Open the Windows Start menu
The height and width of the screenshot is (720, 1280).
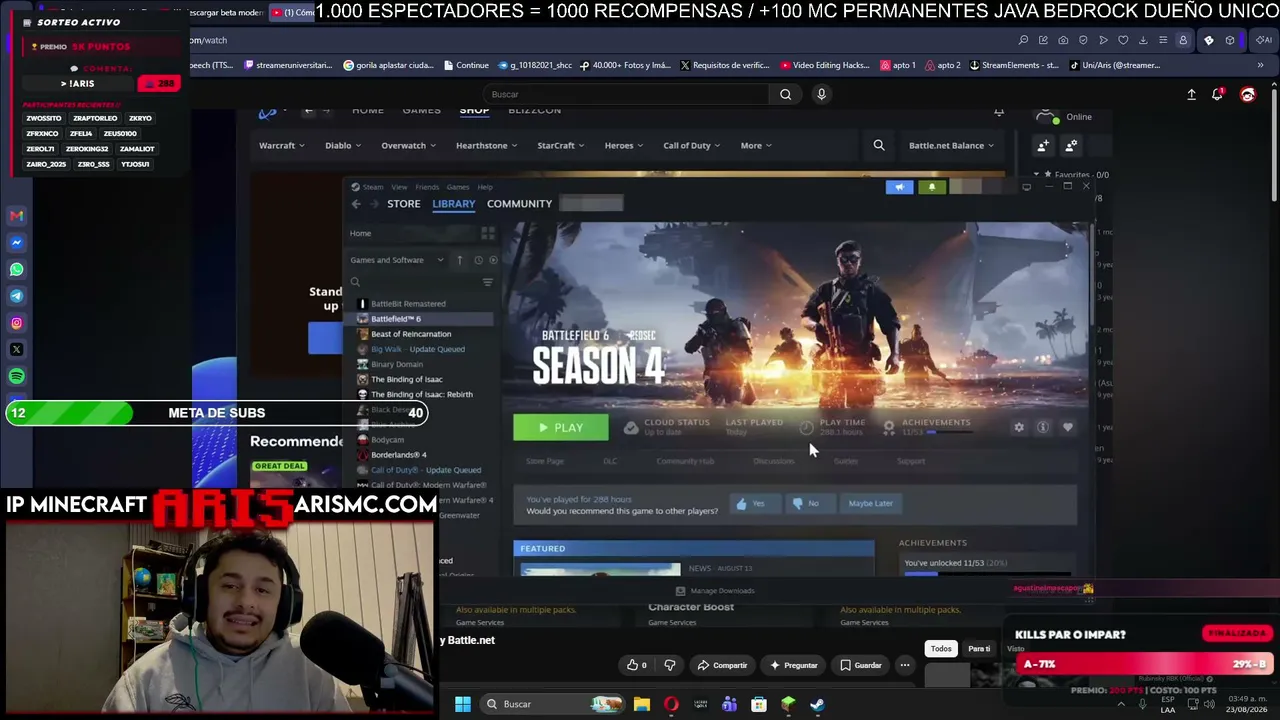463,704
